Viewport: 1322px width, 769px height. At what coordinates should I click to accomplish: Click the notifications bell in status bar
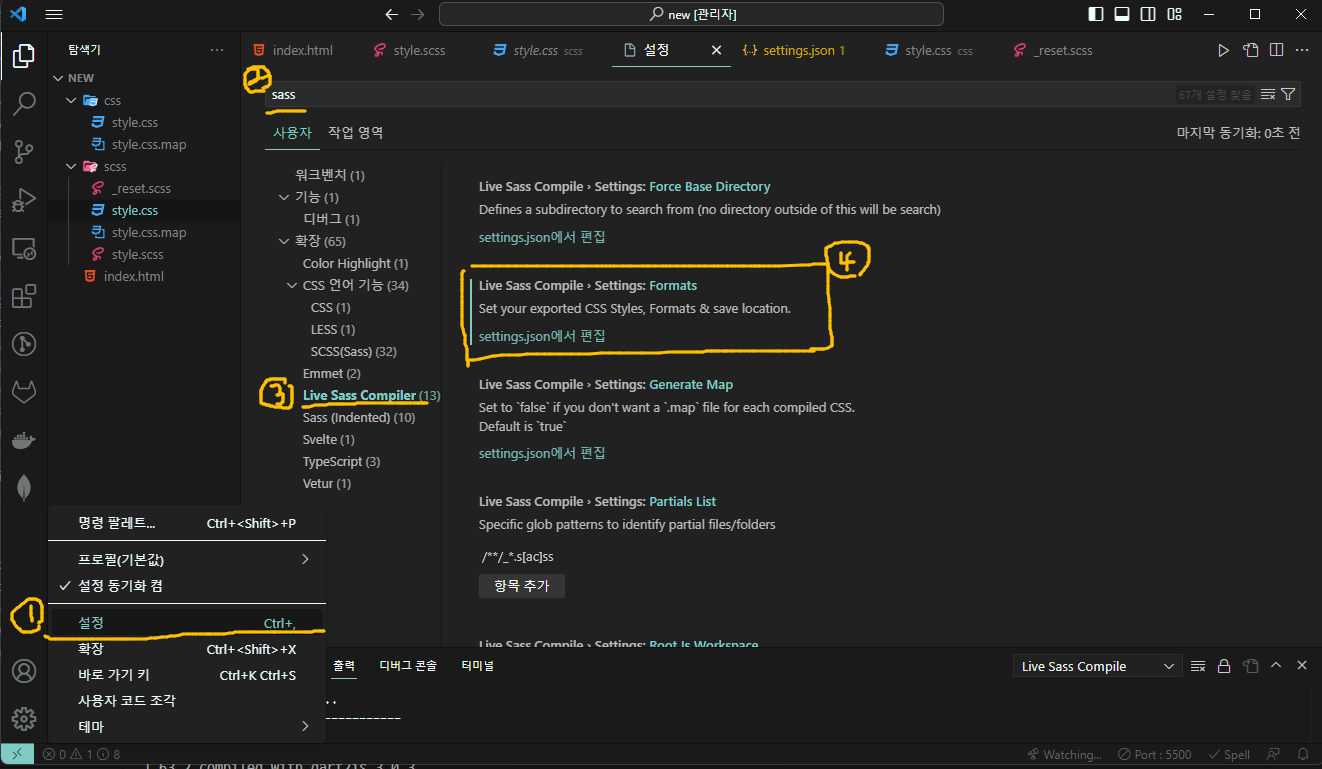tap(1303, 755)
